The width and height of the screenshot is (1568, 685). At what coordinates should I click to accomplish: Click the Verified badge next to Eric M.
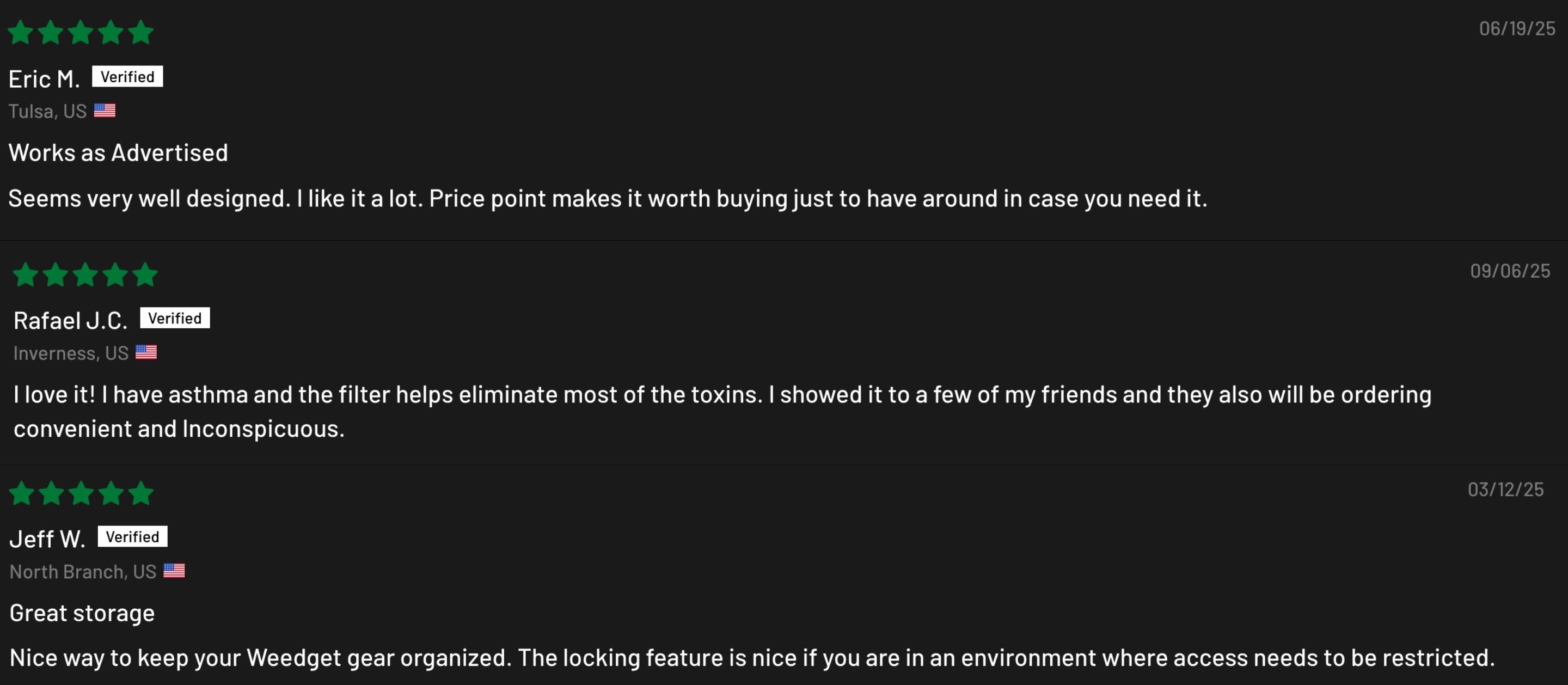point(127,77)
